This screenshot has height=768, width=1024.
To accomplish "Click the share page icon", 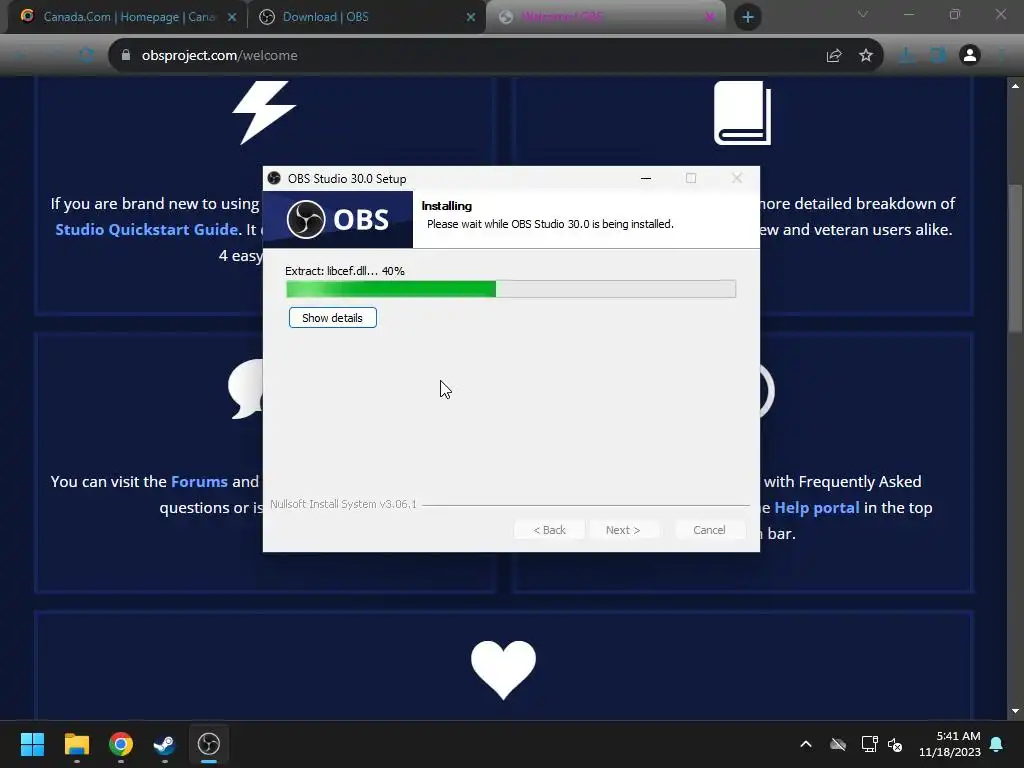I will (834, 56).
